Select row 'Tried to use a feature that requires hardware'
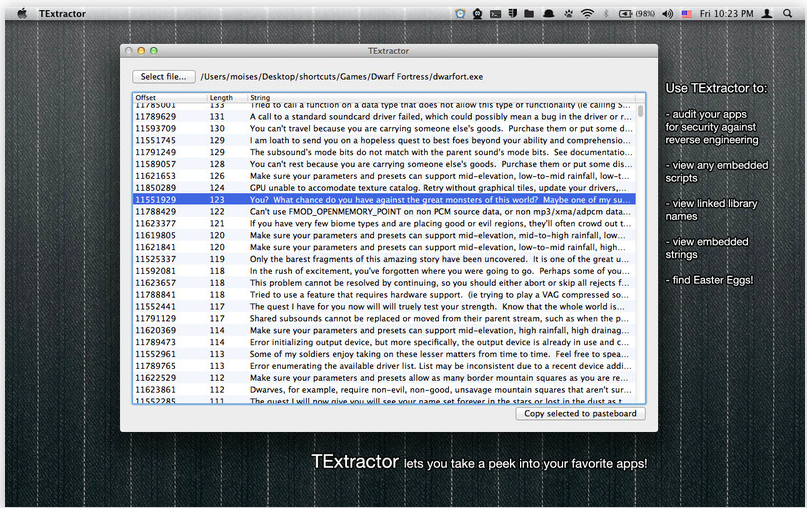Image resolution: width=807 pixels, height=508 pixels. pyautogui.click(x=384, y=294)
